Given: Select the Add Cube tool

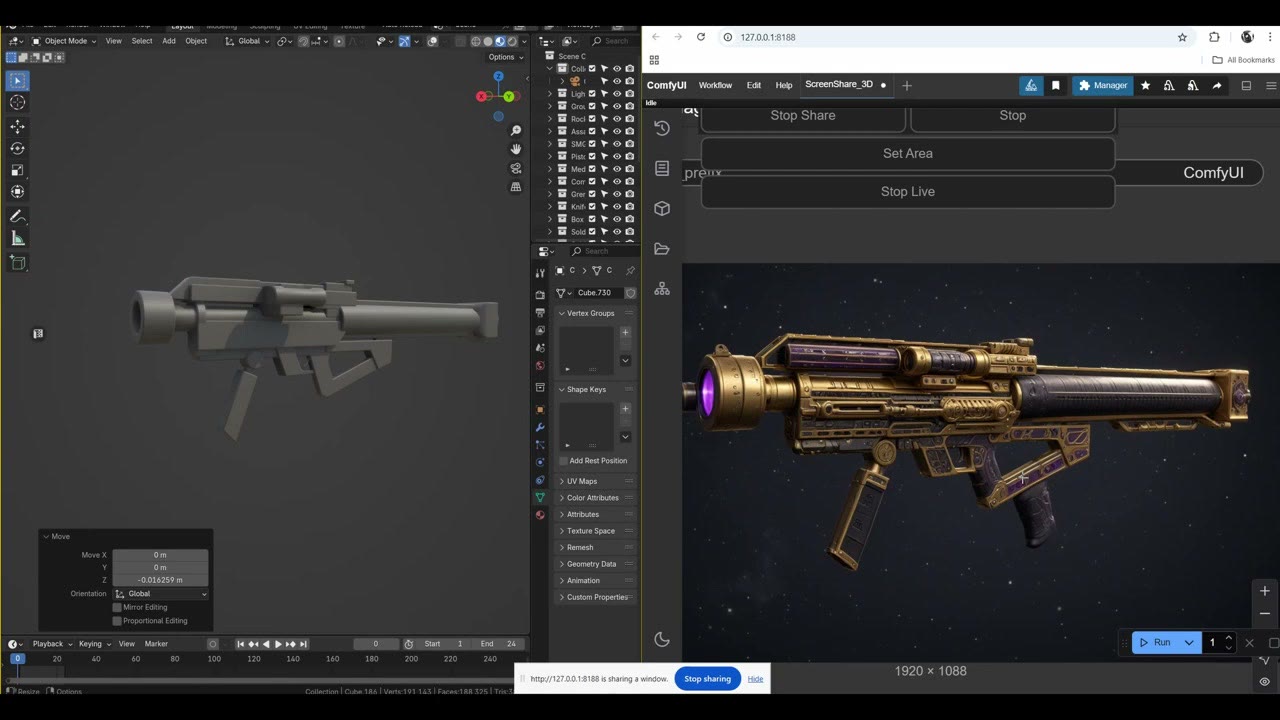Looking at the screenshot, I should 18,262.
